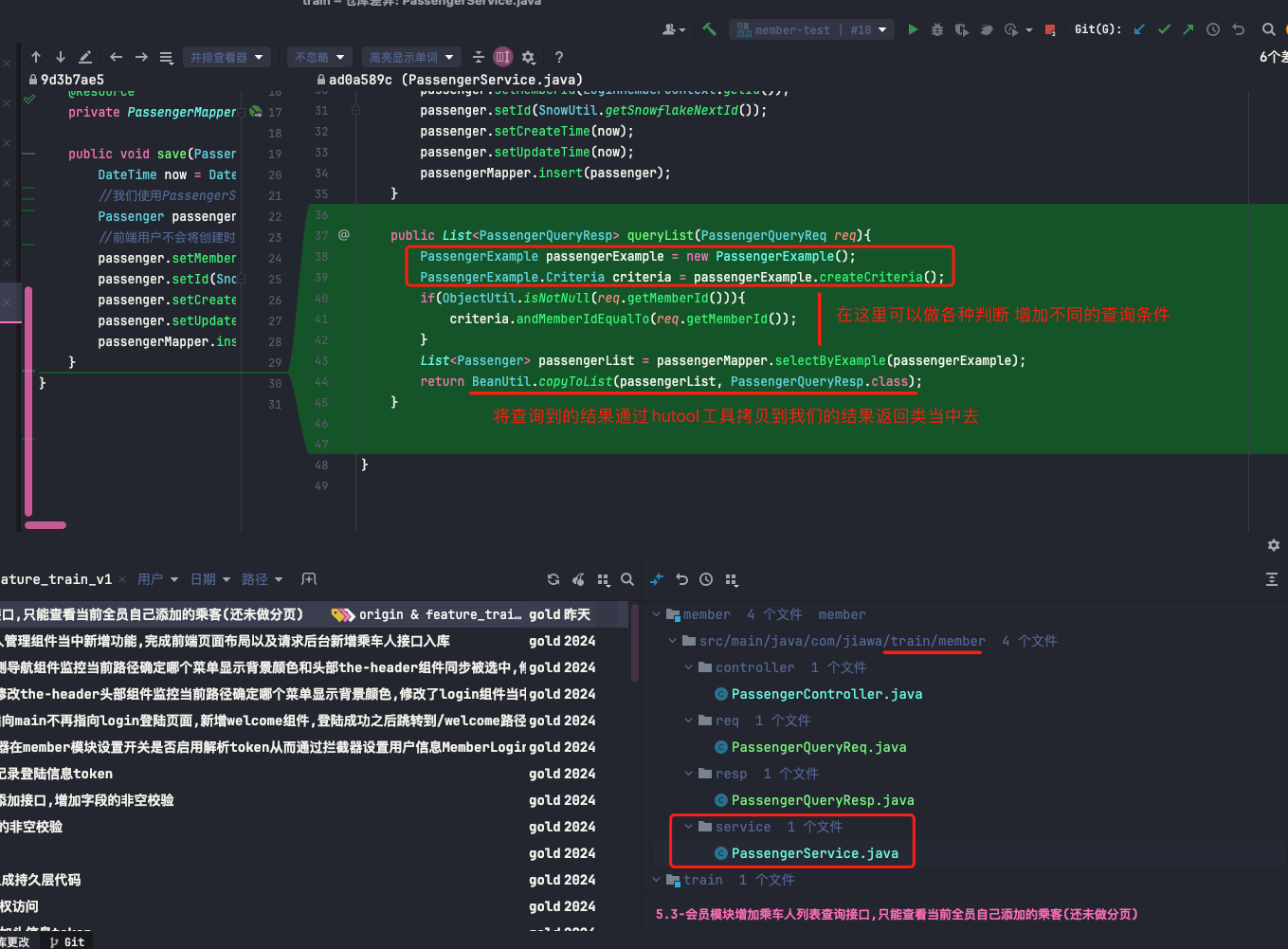Screen dimensions: 1288x949
Task: Open the 用户 filter dropdown
Action: pos(157,579)
